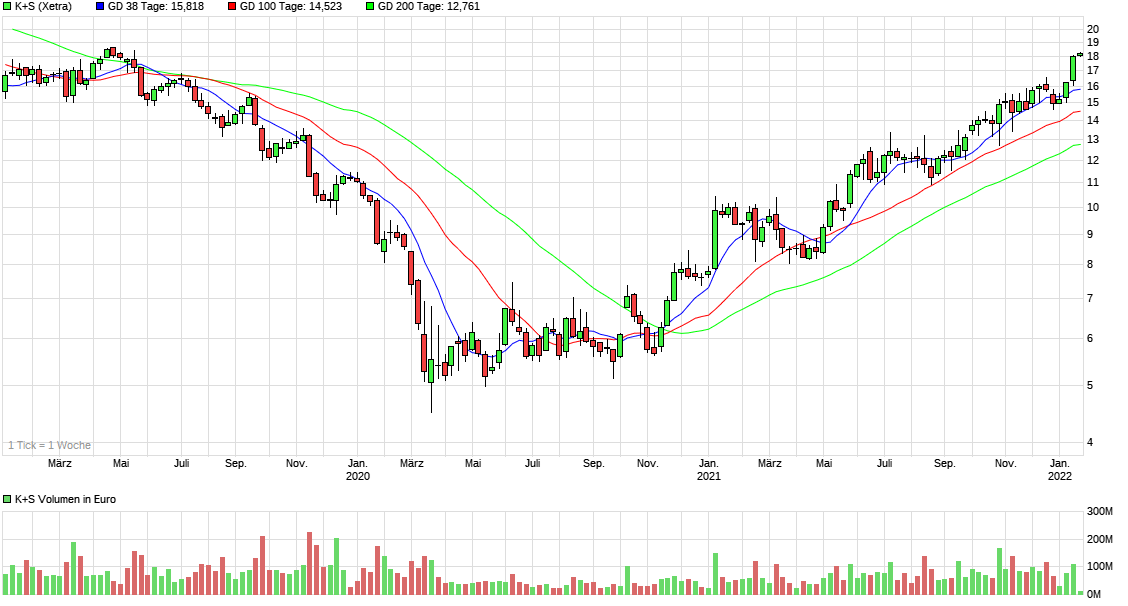
Task: Click the price axis value 7
Action: point(1090,298)
